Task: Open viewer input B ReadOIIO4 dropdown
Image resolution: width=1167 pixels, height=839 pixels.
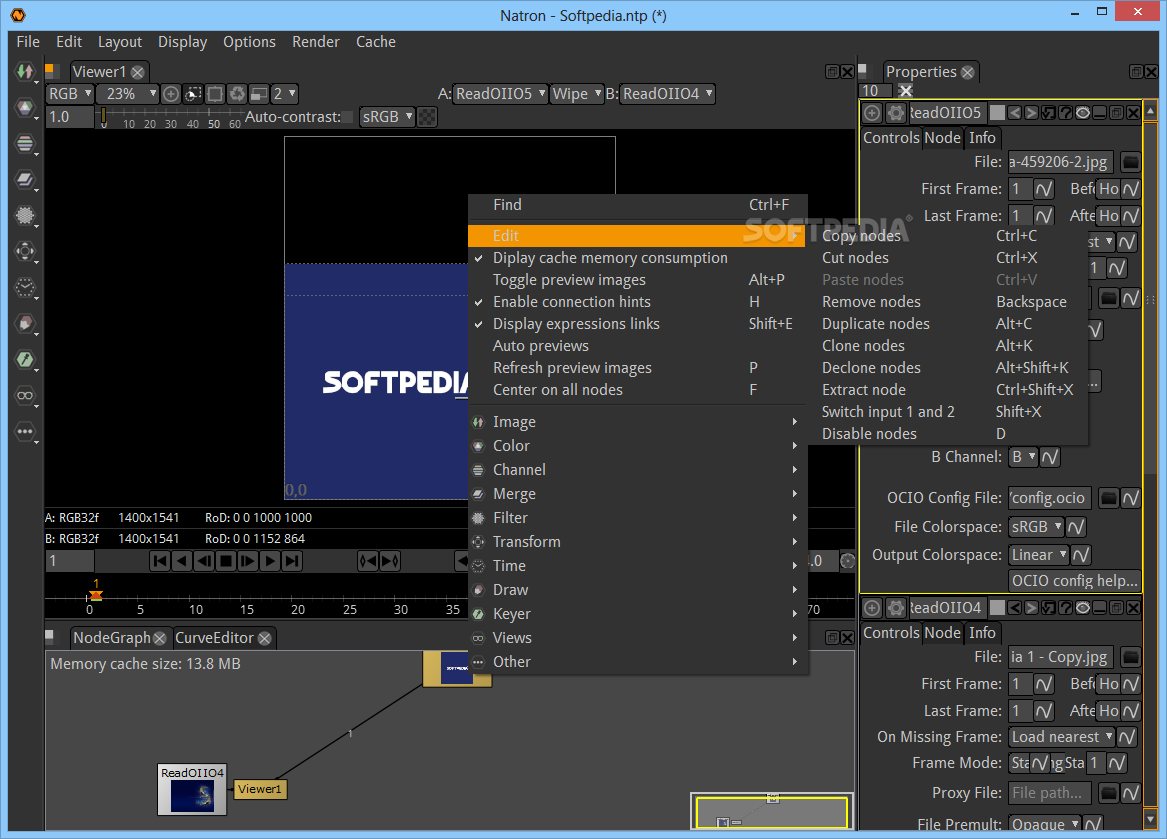Action: point(667,94)
